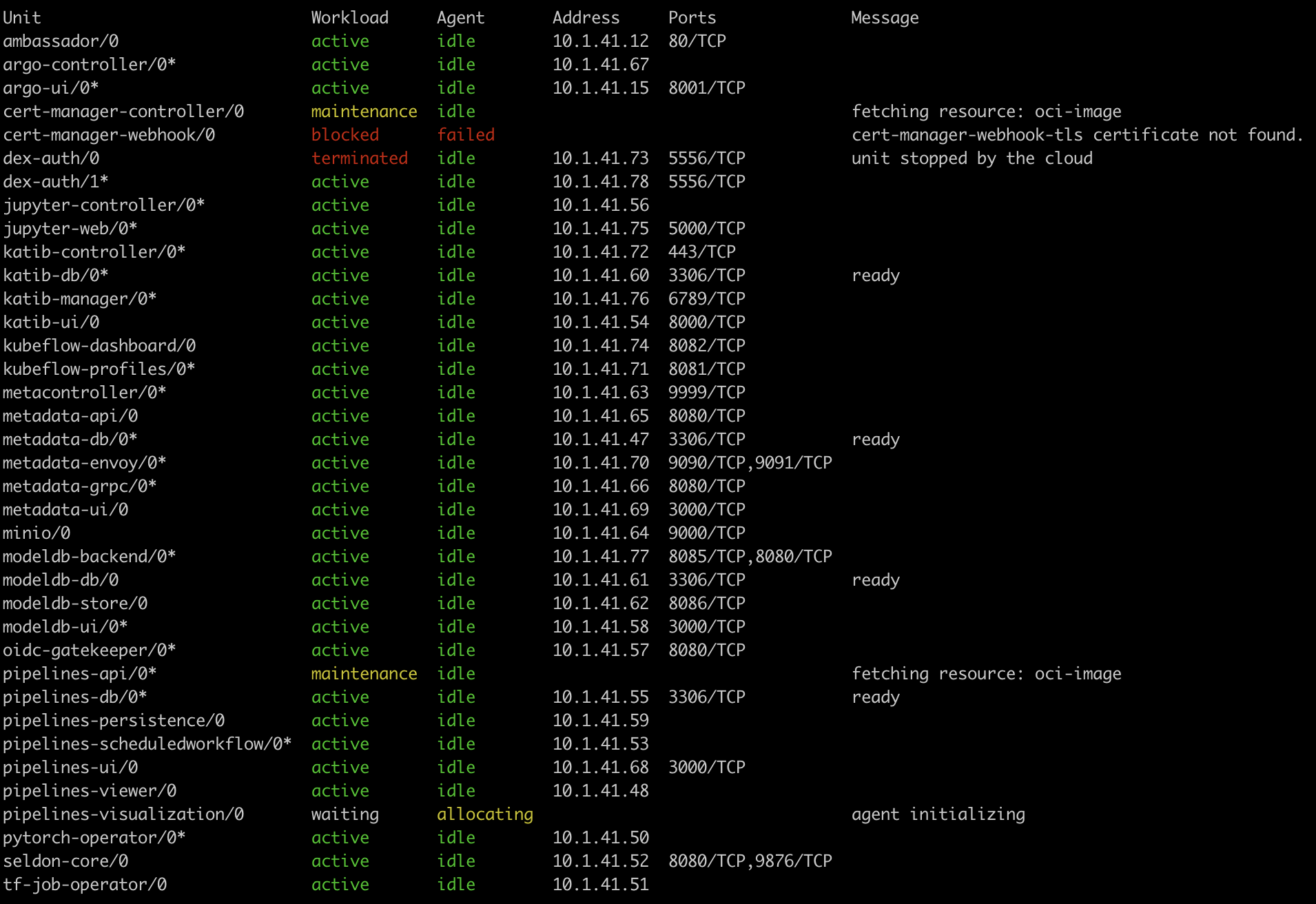Select the fetching resource: oci-image message

987,111
